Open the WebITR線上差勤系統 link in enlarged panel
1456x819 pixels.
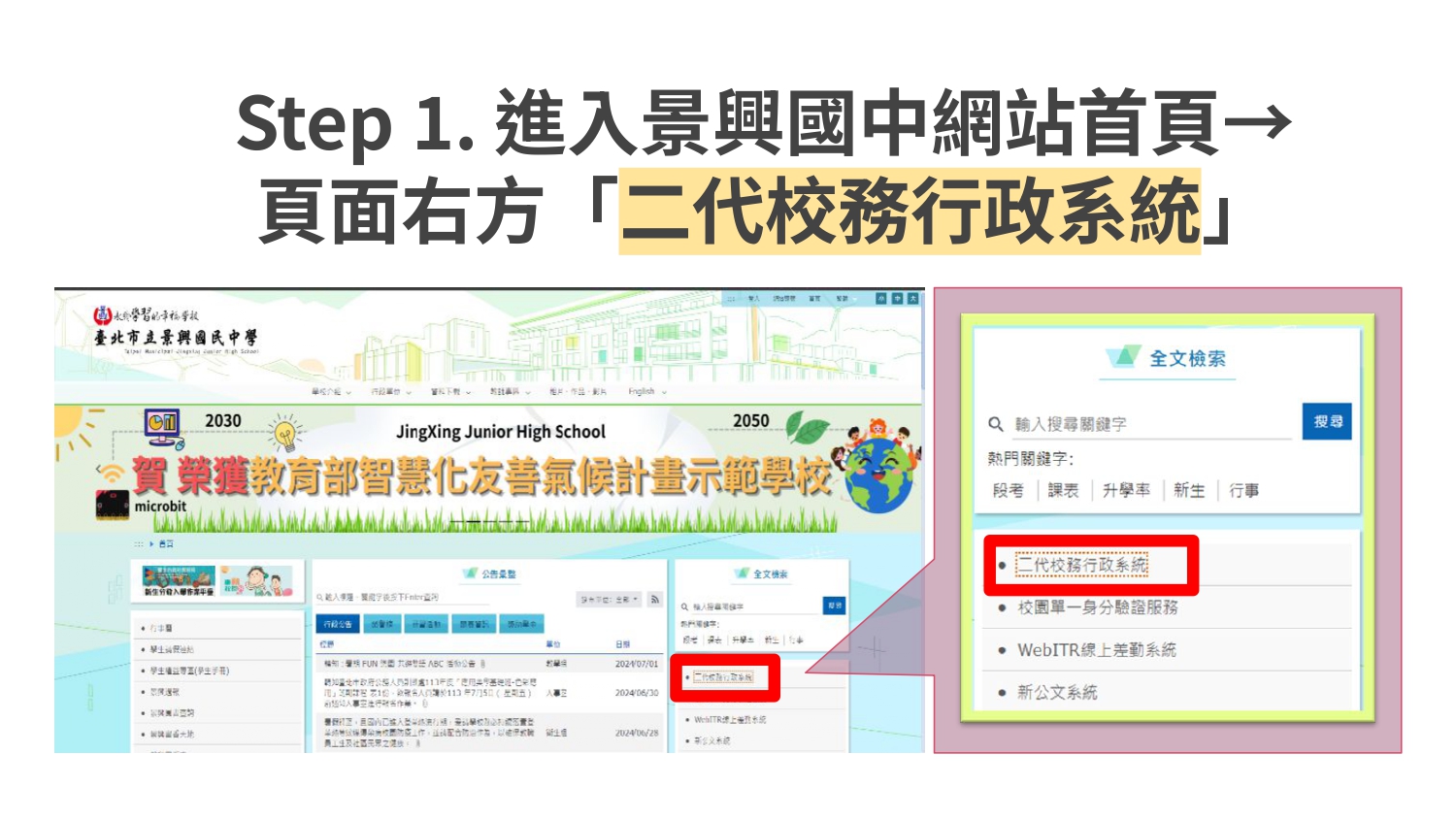pyautogui.click(x=1096, y=650)
